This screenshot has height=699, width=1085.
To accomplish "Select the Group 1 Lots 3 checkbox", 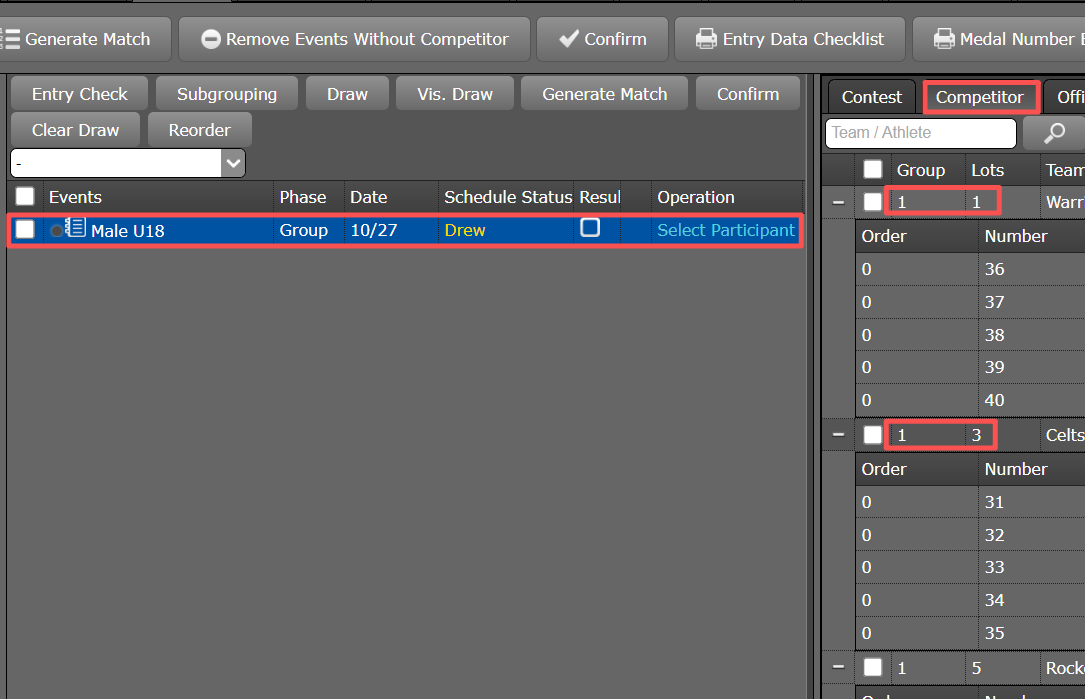I will coord(873,435).
